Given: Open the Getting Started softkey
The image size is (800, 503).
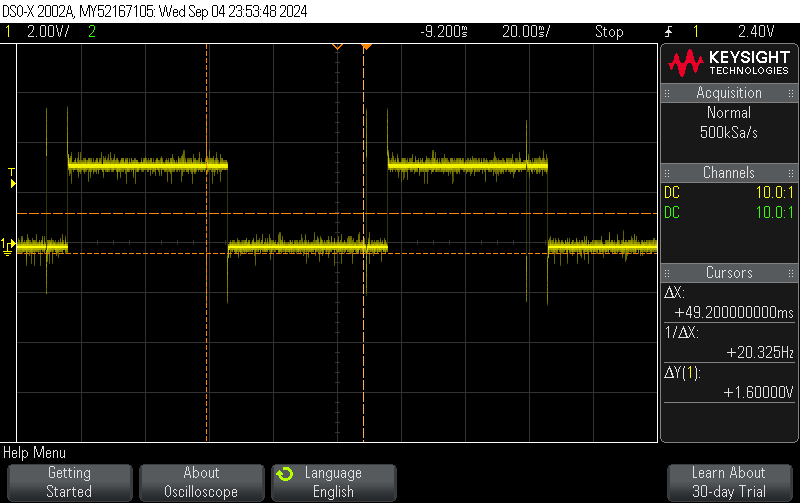Looking at the screenshot, I should [x=69, y=482].
